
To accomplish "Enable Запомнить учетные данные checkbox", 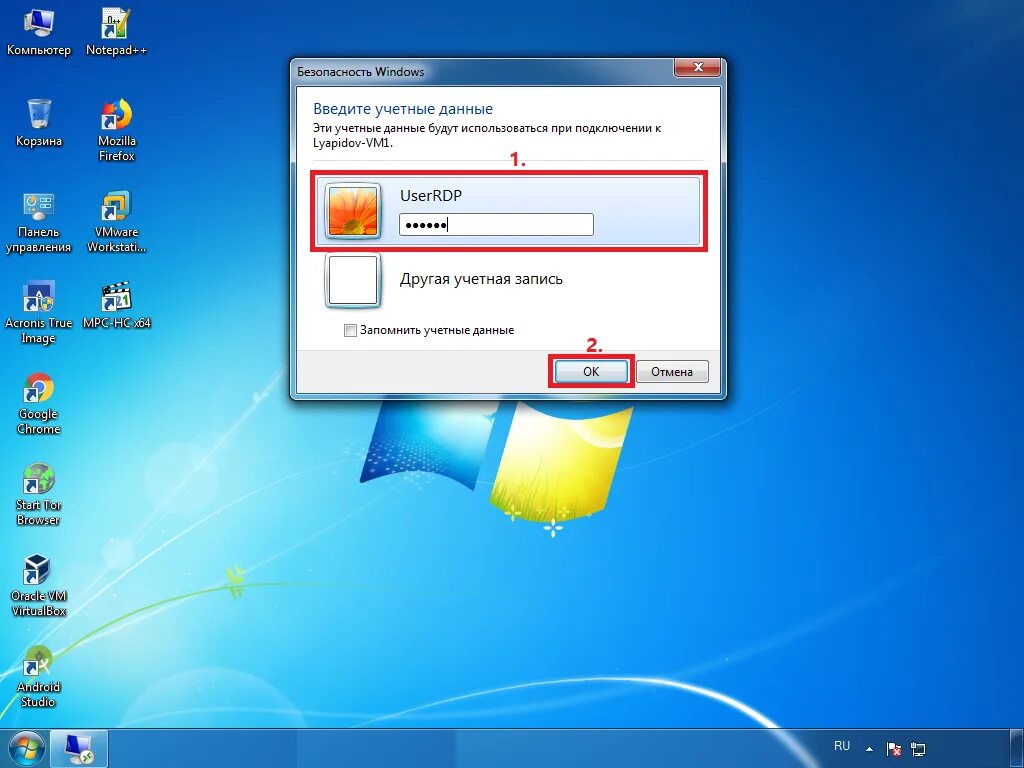I will pyautogui.click(x=350, y=330).
